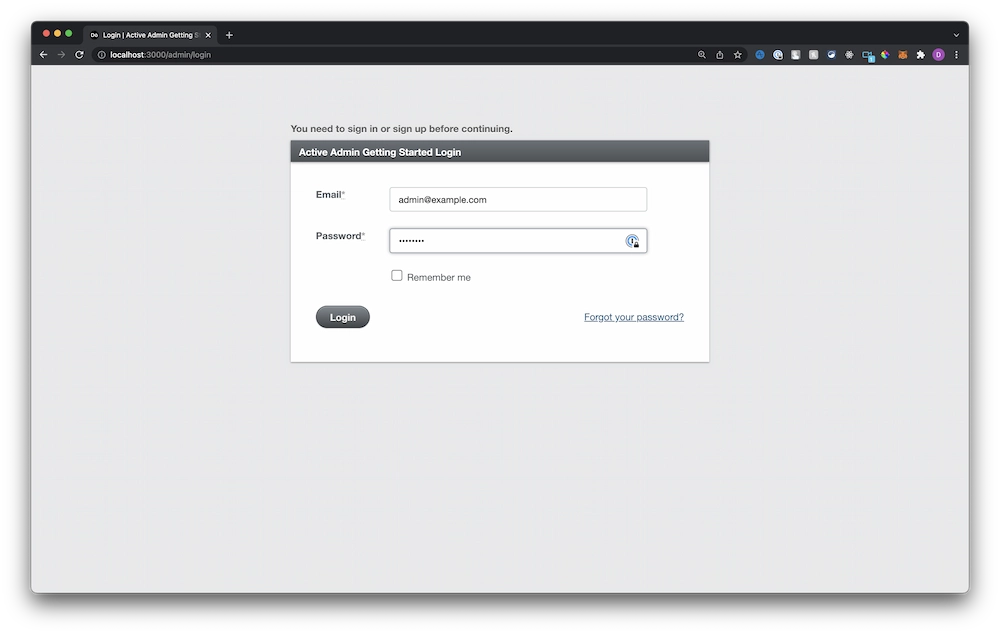The width and height of the screenshot is (1000, 634).
Task: Open the purple D profile avatar menu
Action: coord(938,55)
